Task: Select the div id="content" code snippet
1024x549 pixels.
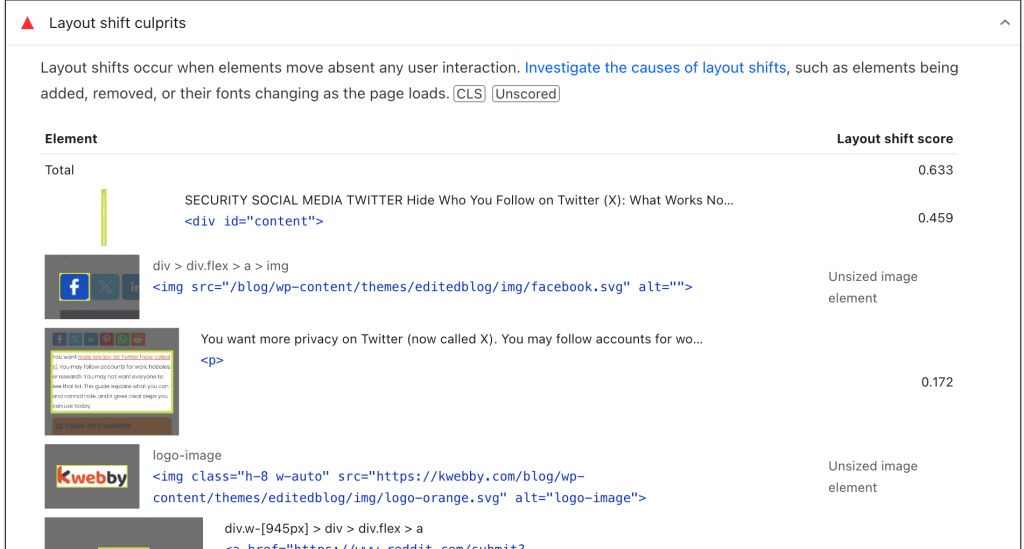Action: coord(254,221)
